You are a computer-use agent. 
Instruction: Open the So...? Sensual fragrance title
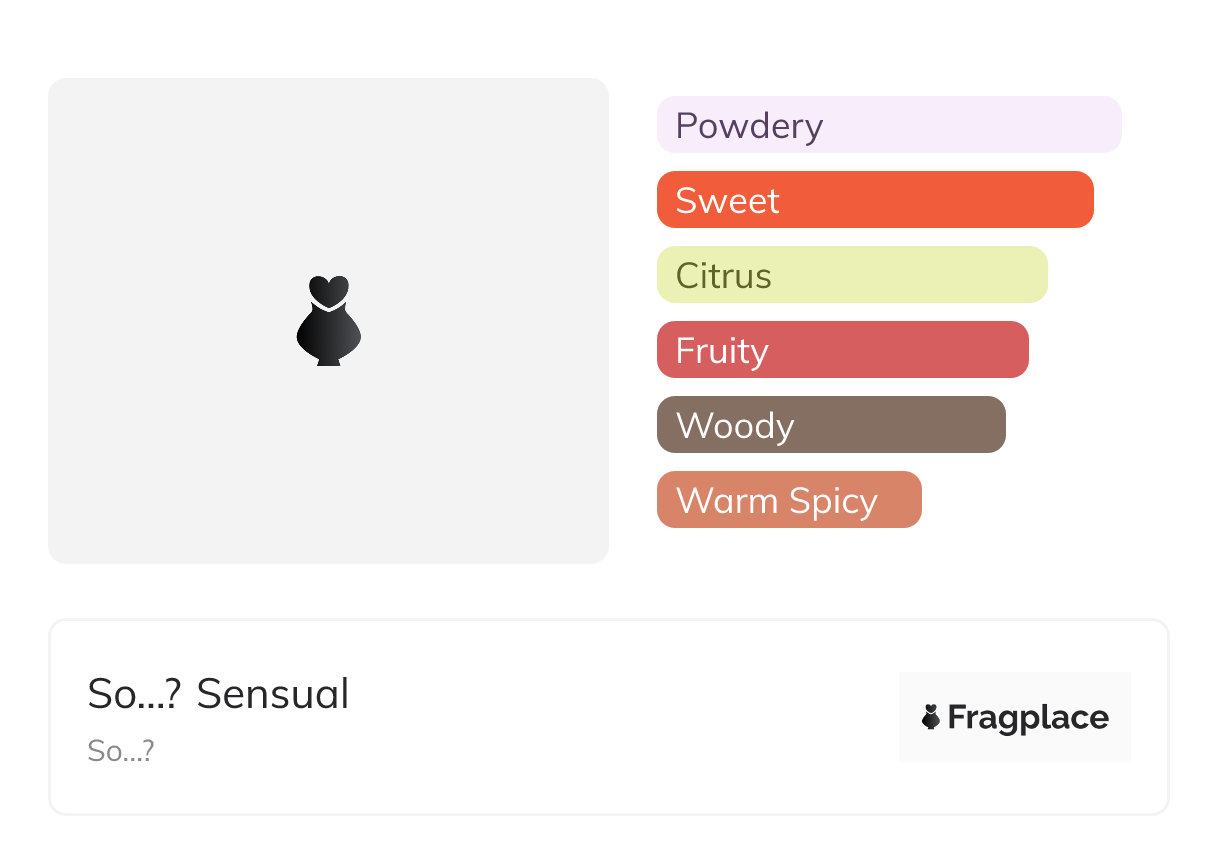click(218, 694)
